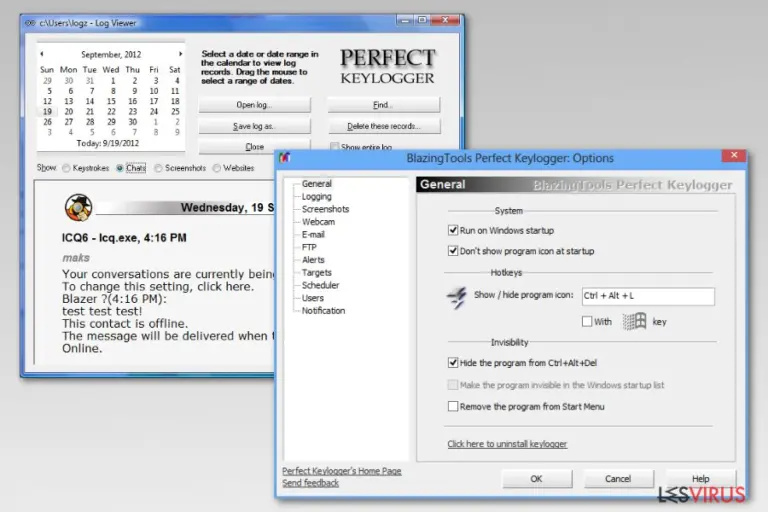Click the Options dialog title bar icon
Image resolution: width=768 pixels, height=512 pixels.
pyautogui.click(x=285, y=158)
